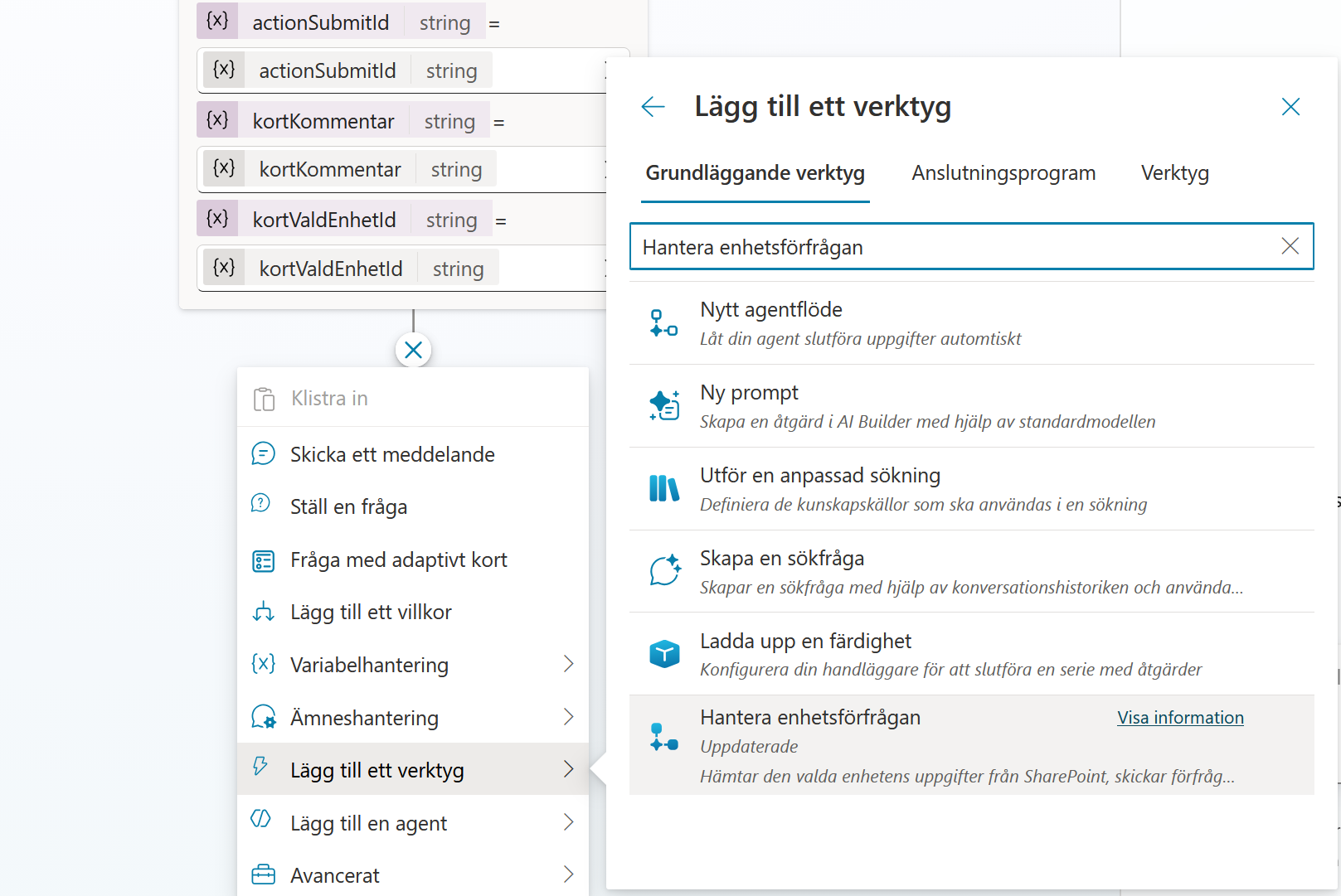The height and width of the screenshot is (896, 1341).
Task: Select the Lägg till en agent menu item
Action: [413, 822]
